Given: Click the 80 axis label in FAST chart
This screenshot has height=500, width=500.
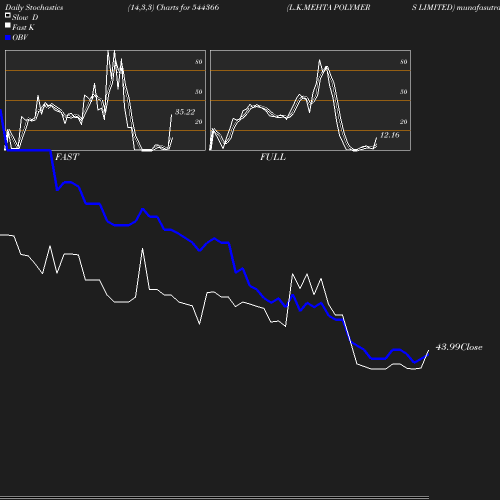Looking at the screenshot, I should click(199, 62).
